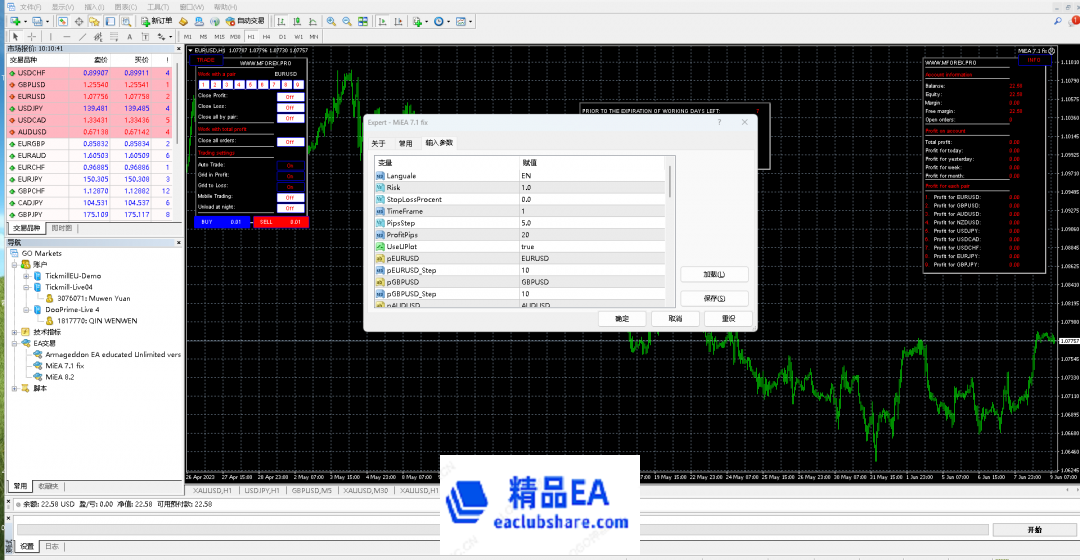Click the 加载(L) button
Image resolution: width=1080 pixels, height=560 pixels.
coord(713,274)
